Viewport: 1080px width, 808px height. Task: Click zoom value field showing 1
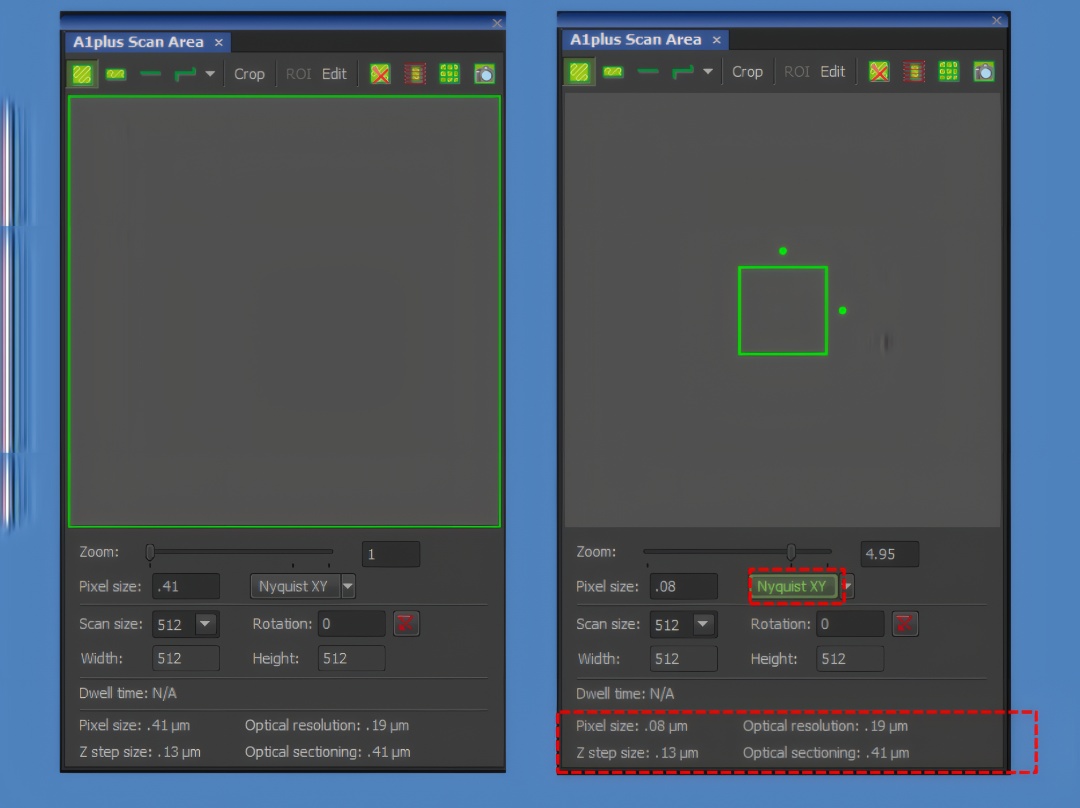[x=391, y=554]
